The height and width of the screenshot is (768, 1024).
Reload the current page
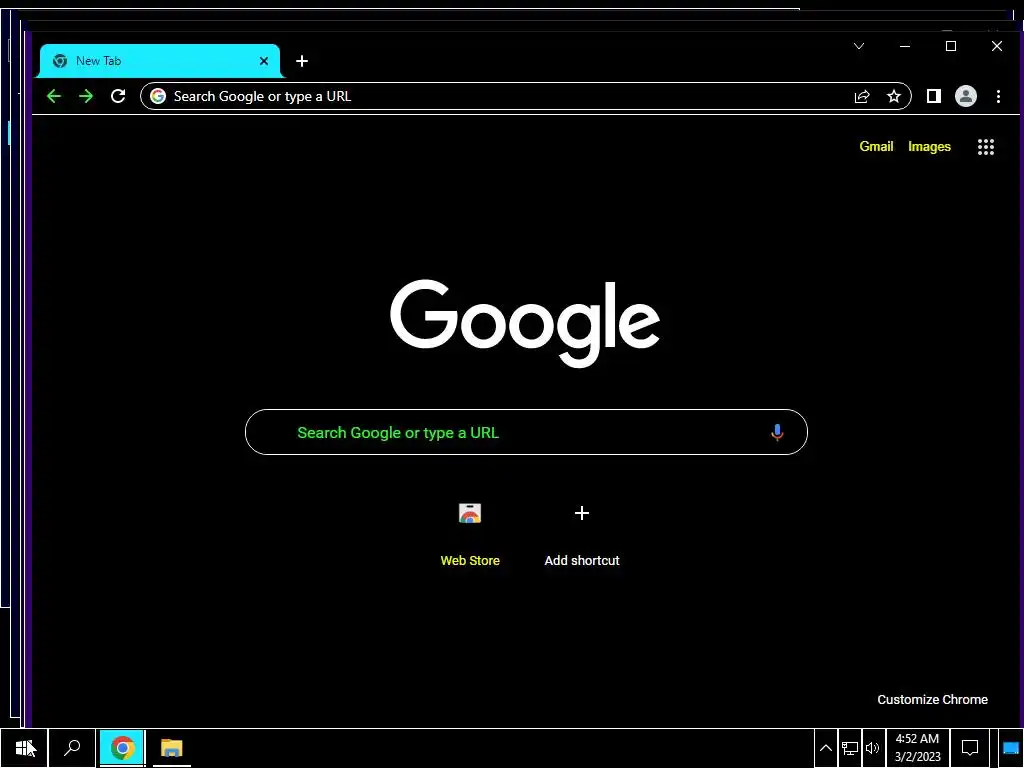click(118, 97)
